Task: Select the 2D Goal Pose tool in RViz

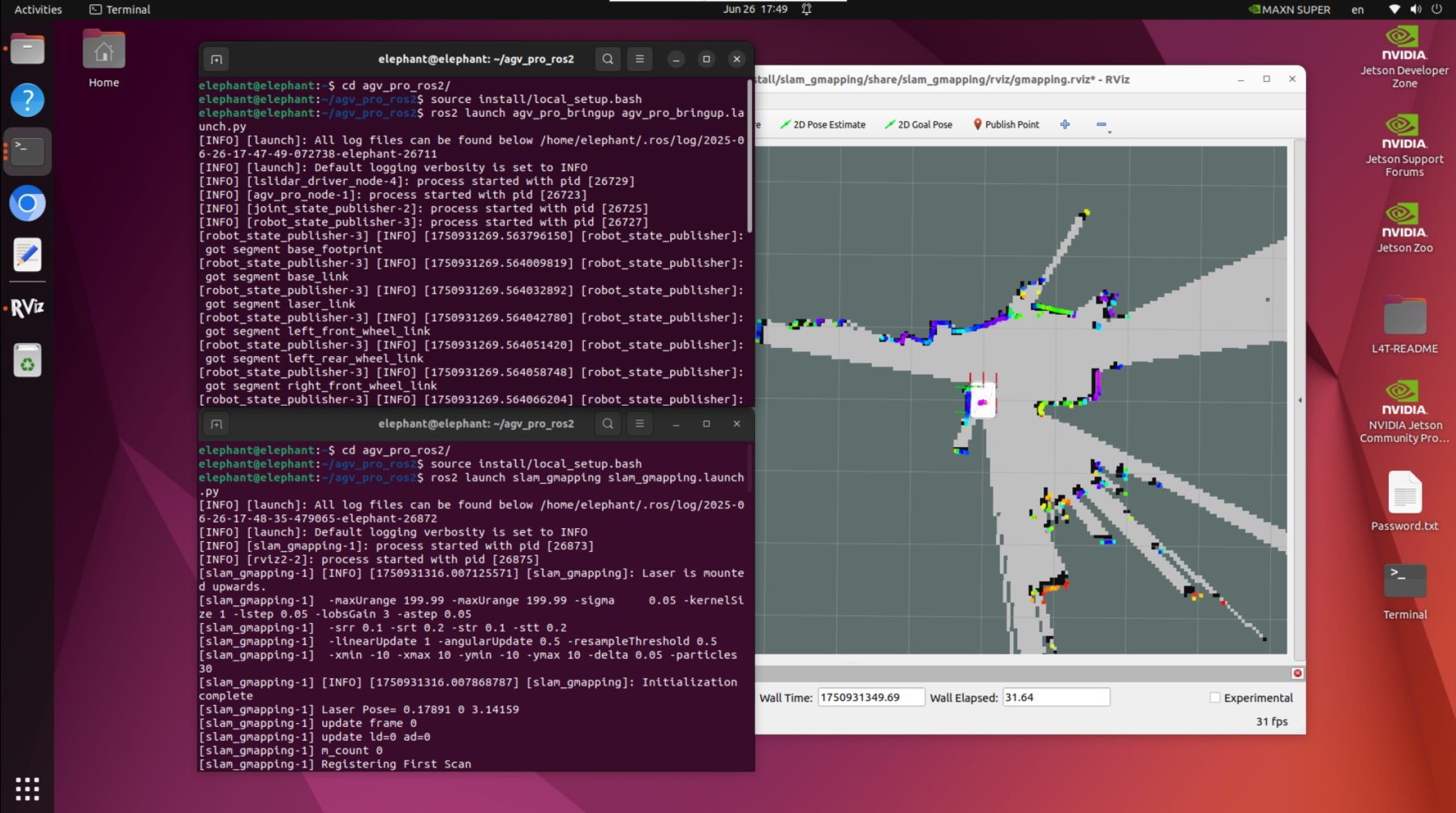Action: [x=918, y=125]
